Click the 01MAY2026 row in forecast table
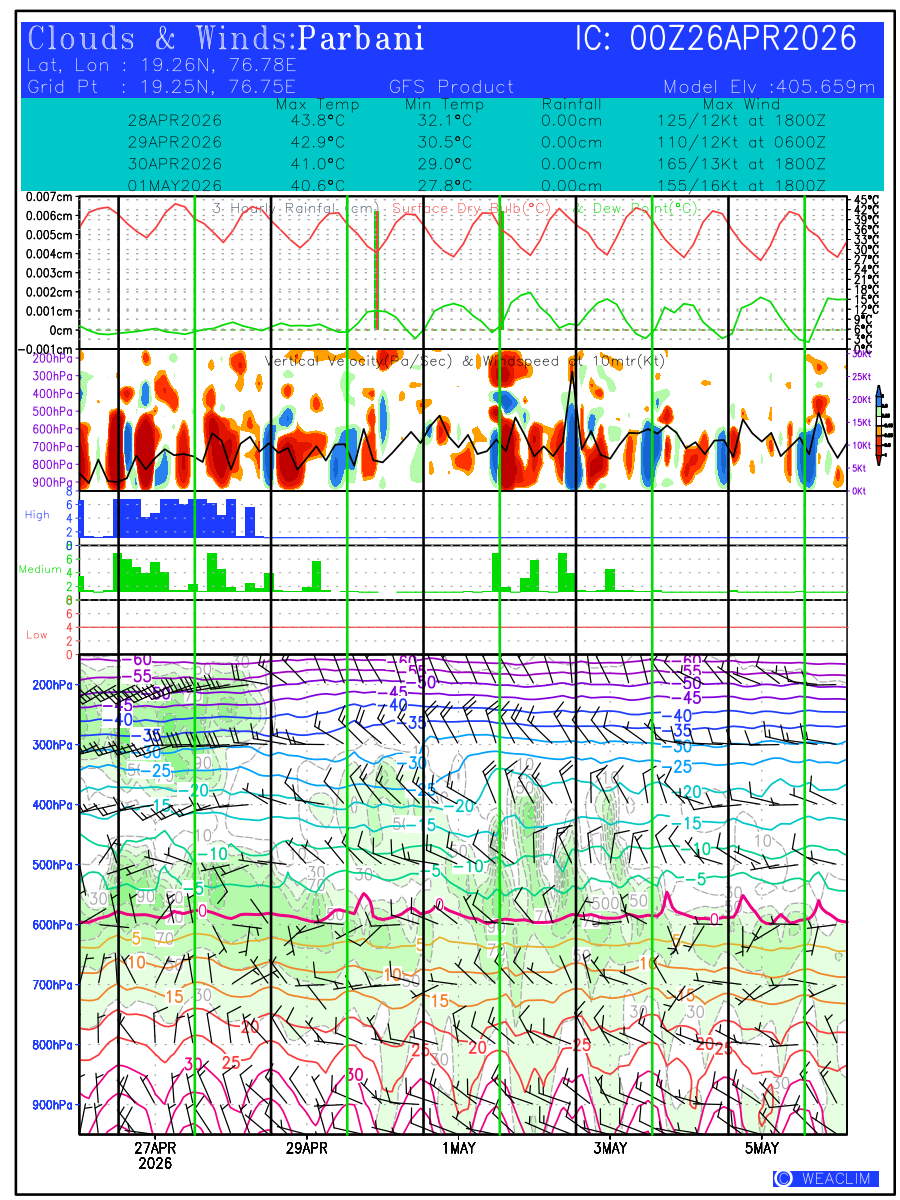This screenshot has width=900, height=1200. [x=175, y=185]
